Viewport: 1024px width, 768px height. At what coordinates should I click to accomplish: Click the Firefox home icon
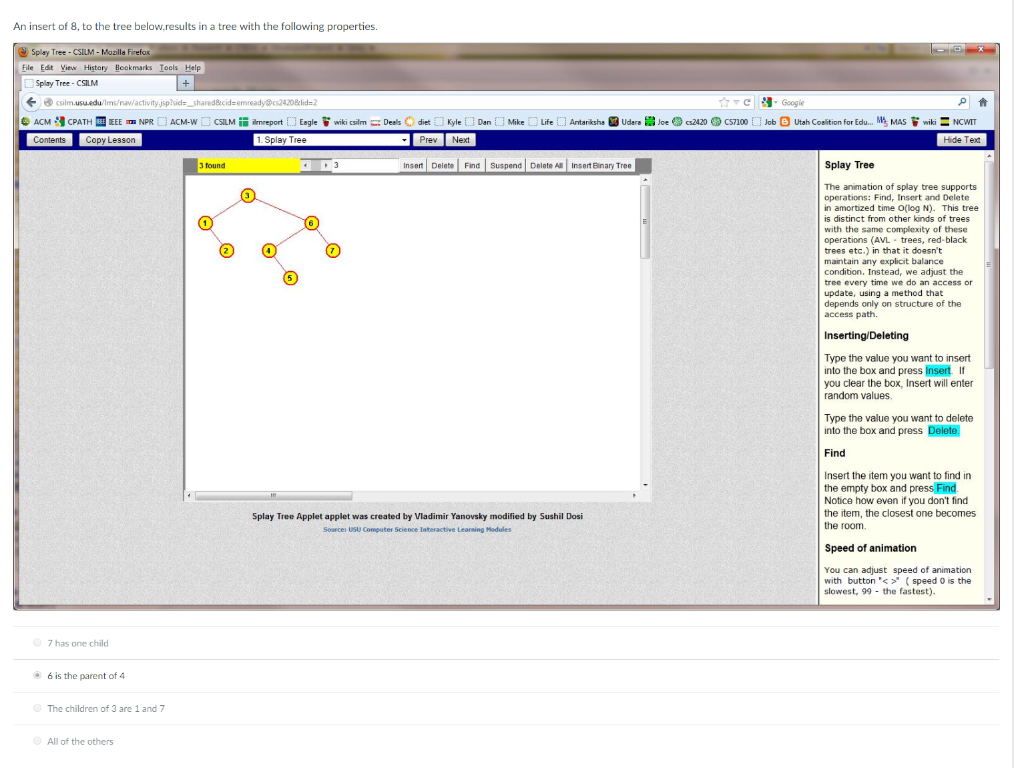(982, 102)
